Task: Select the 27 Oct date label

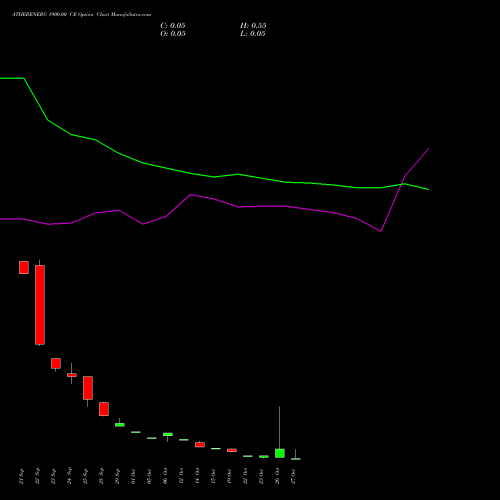Action: click(x=294, y=476)
